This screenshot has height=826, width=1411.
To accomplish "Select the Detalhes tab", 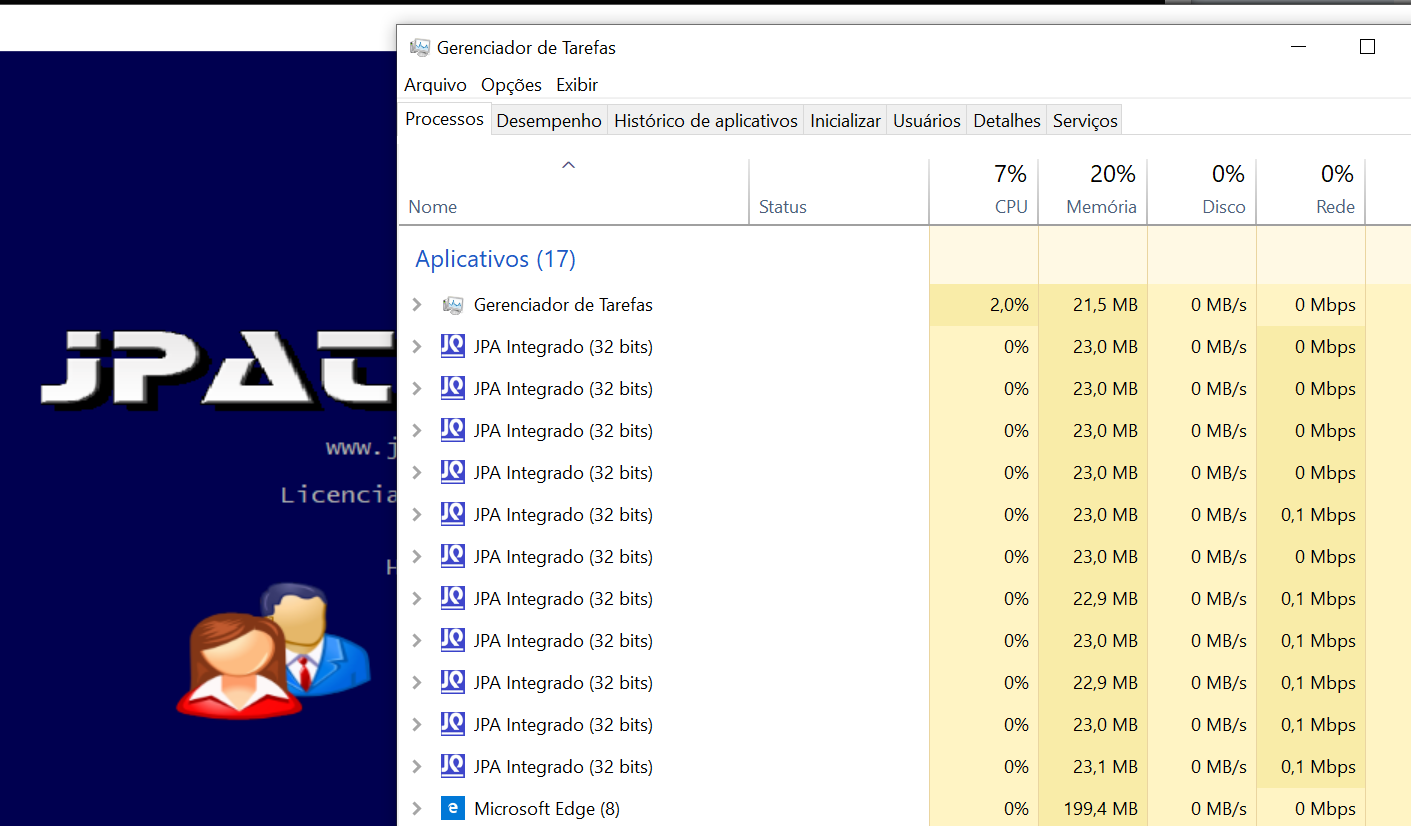I will [1006, 121].
